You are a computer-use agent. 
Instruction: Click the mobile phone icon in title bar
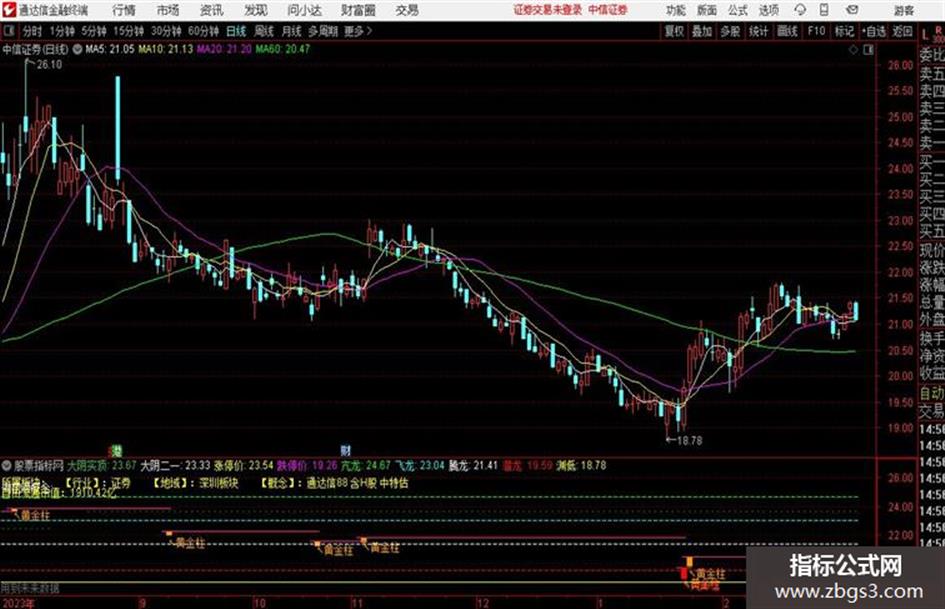[x=824, y=10]
